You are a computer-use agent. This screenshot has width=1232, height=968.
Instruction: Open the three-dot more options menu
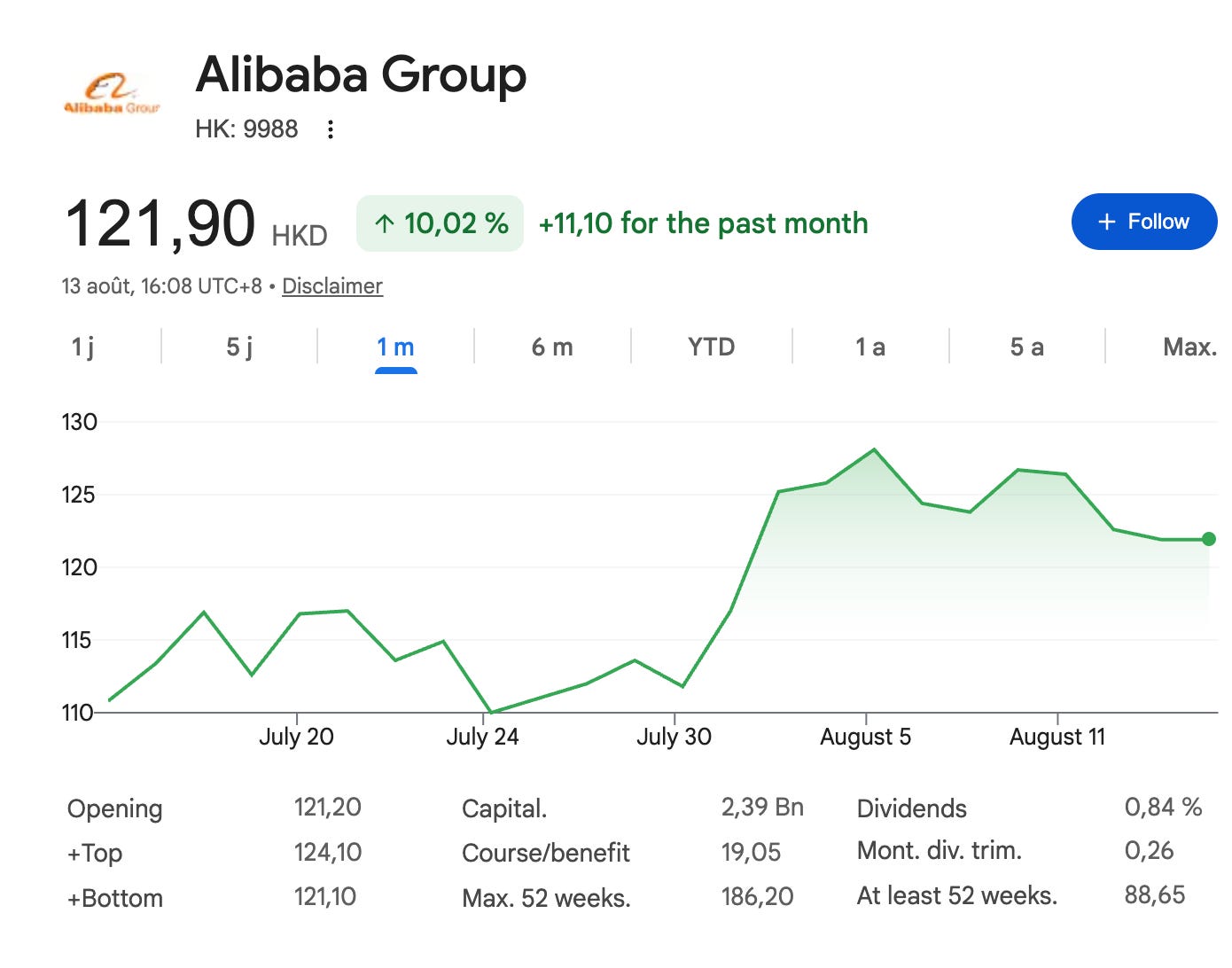(x=331, y=129)
